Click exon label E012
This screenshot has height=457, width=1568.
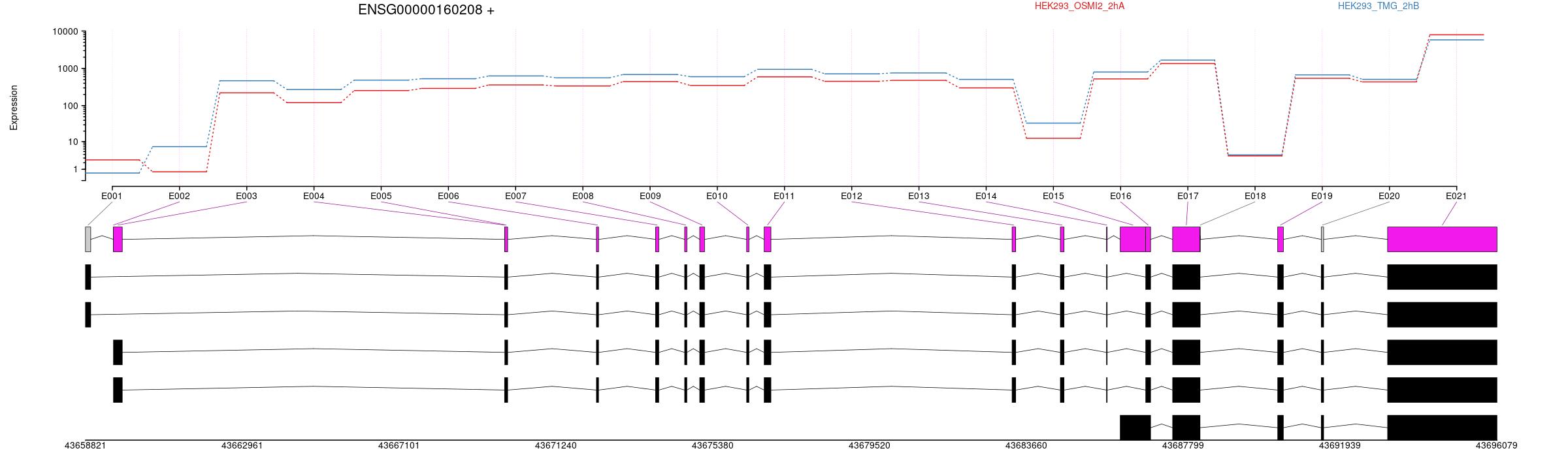coord(851,196)
